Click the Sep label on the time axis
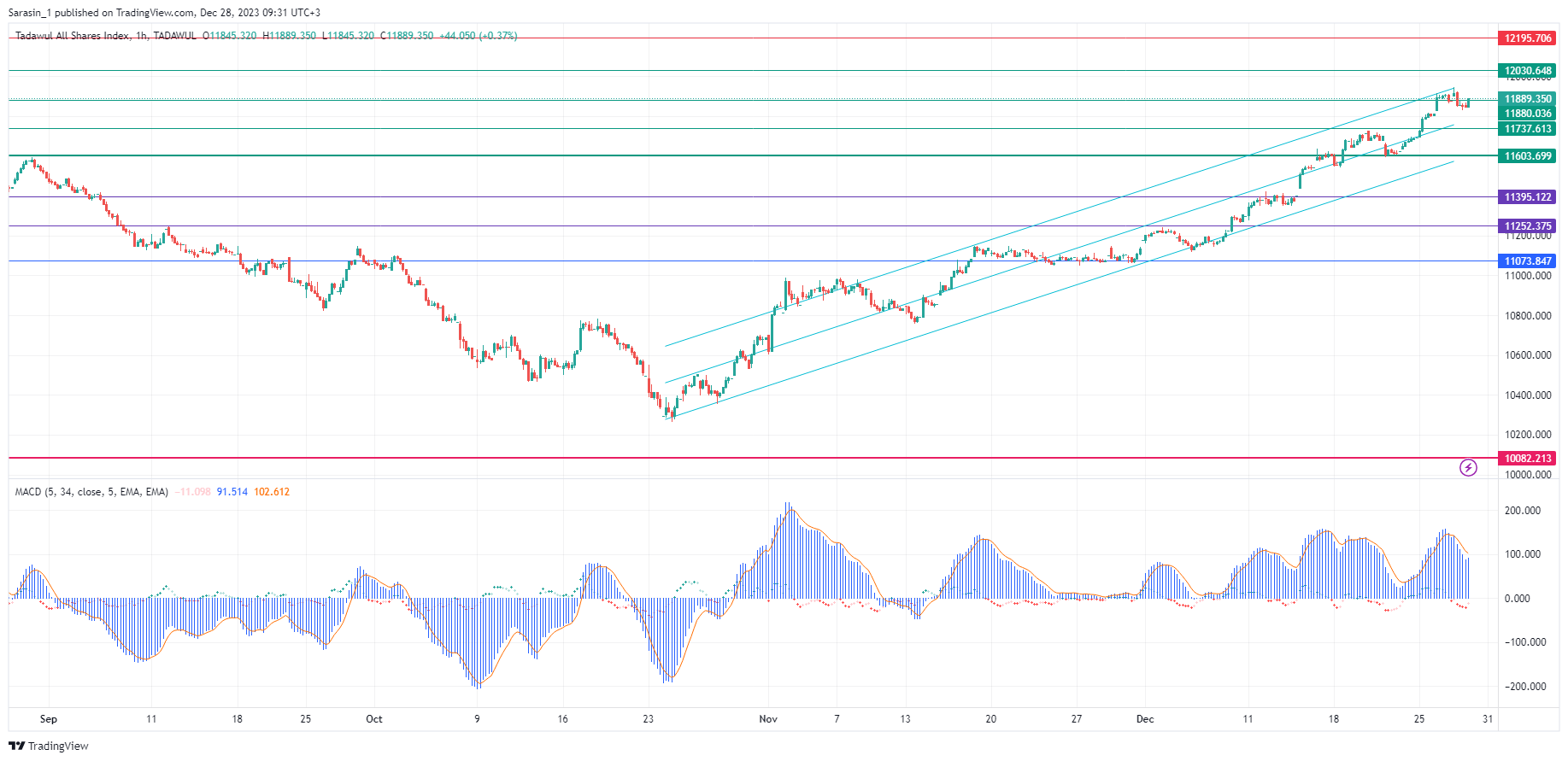The image size is (1568, 761). [49, 719]
